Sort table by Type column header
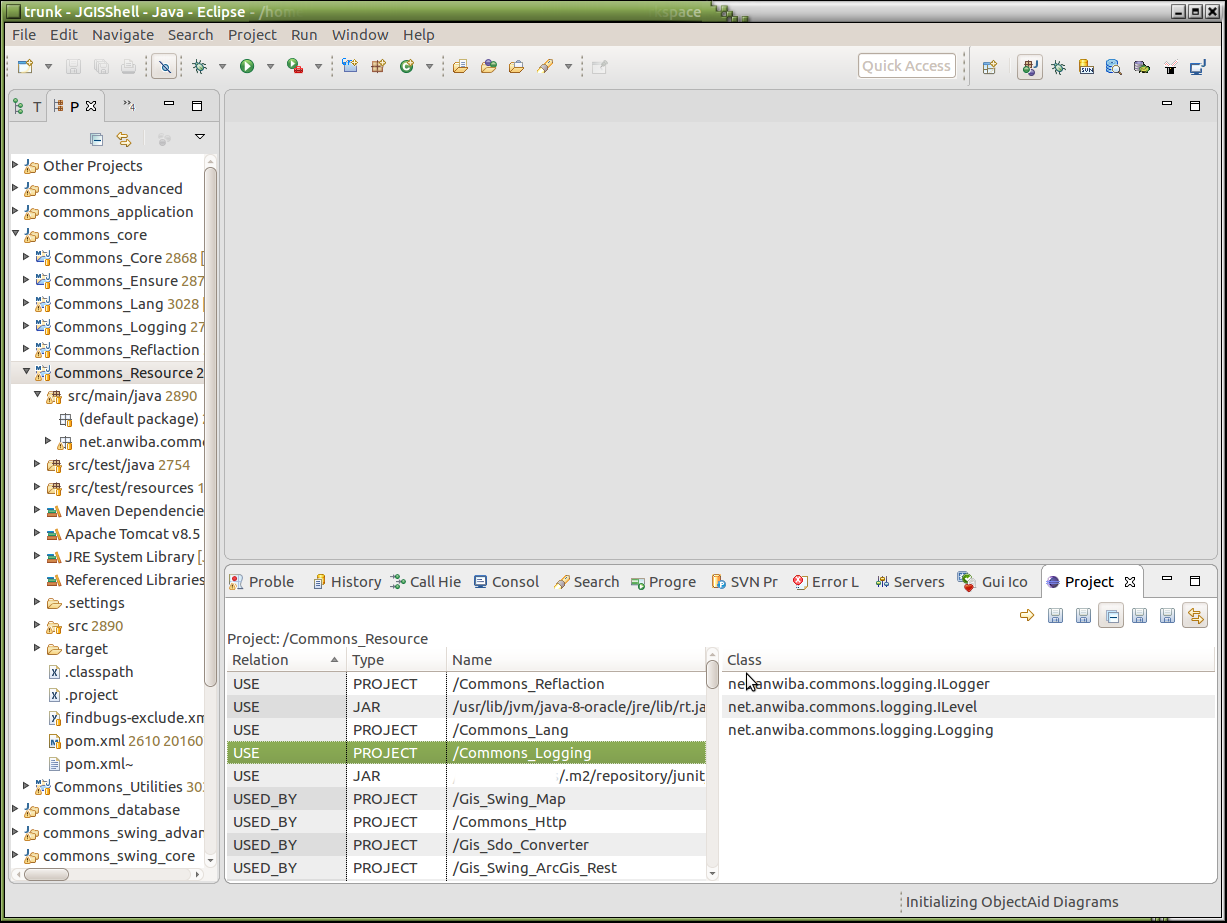The image size is (1227, 923). (x=396, y=660)
